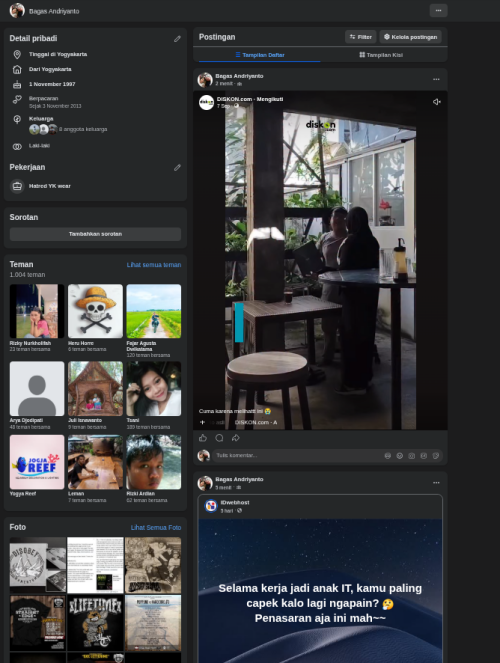
Task: Unmute the video with speaker icon
Action: (x=437, y=102)
